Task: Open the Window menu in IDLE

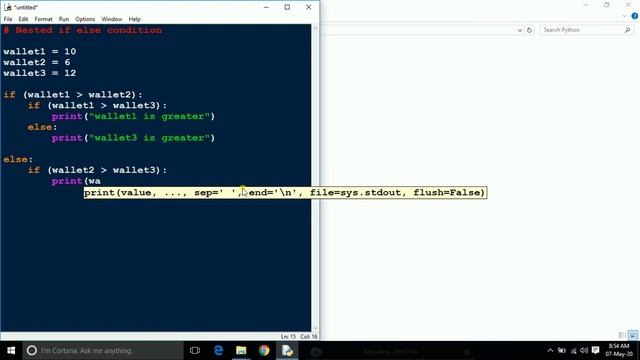Action: [x=112, y=19]
